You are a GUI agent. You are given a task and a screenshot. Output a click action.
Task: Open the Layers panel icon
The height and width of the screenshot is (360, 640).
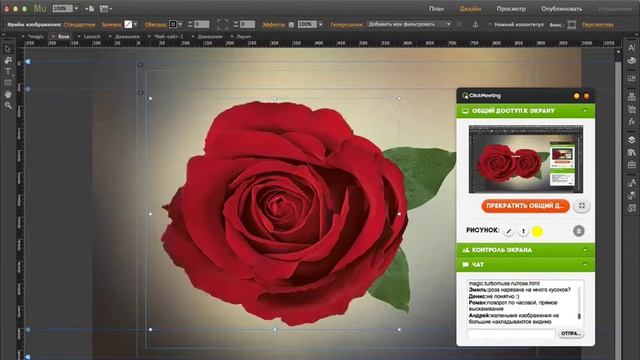[x=631, y=140]
